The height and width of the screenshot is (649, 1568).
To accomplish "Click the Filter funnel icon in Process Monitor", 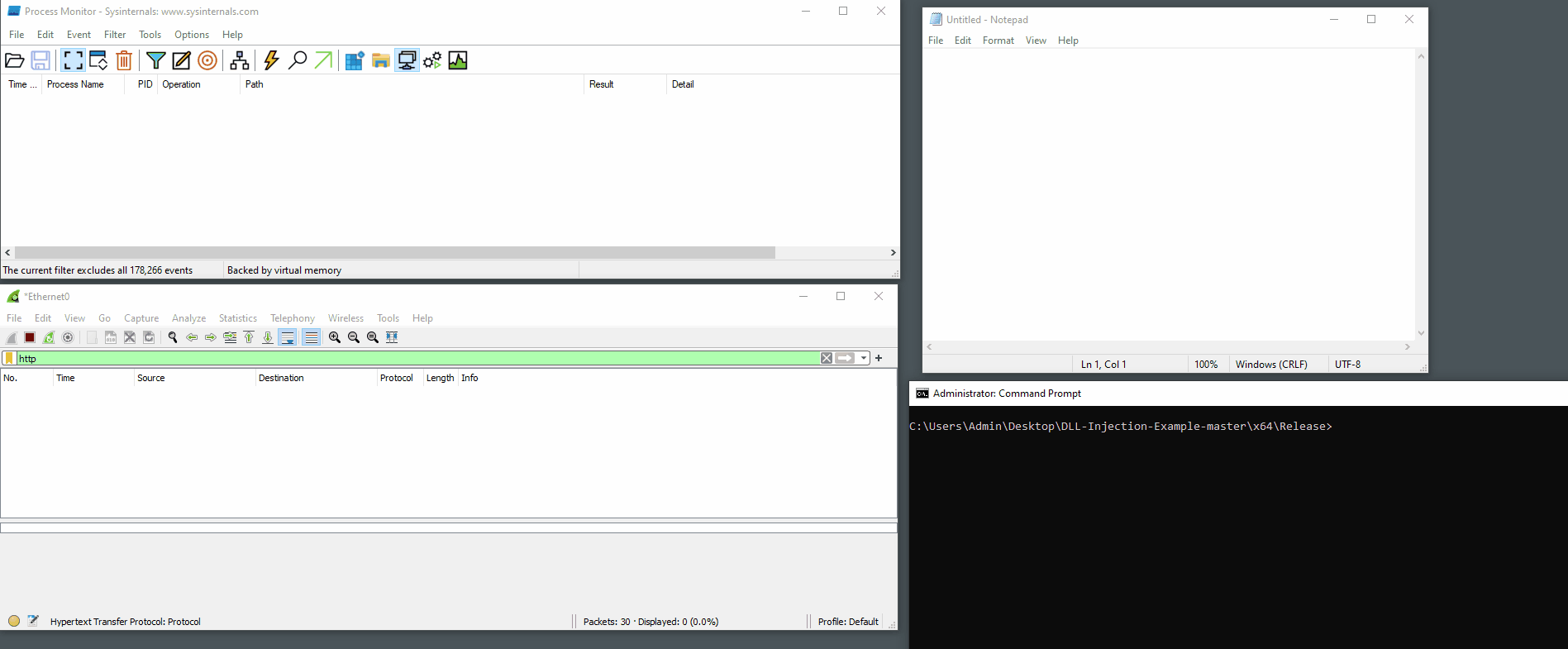I will [x=155, y=60].
